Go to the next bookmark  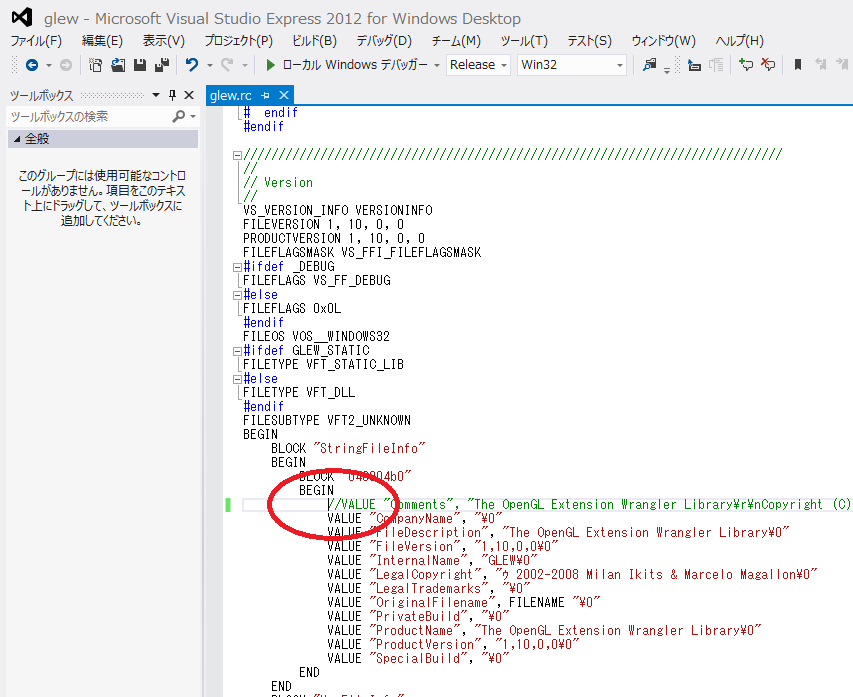pyautogui.click(x=842, y=65)
